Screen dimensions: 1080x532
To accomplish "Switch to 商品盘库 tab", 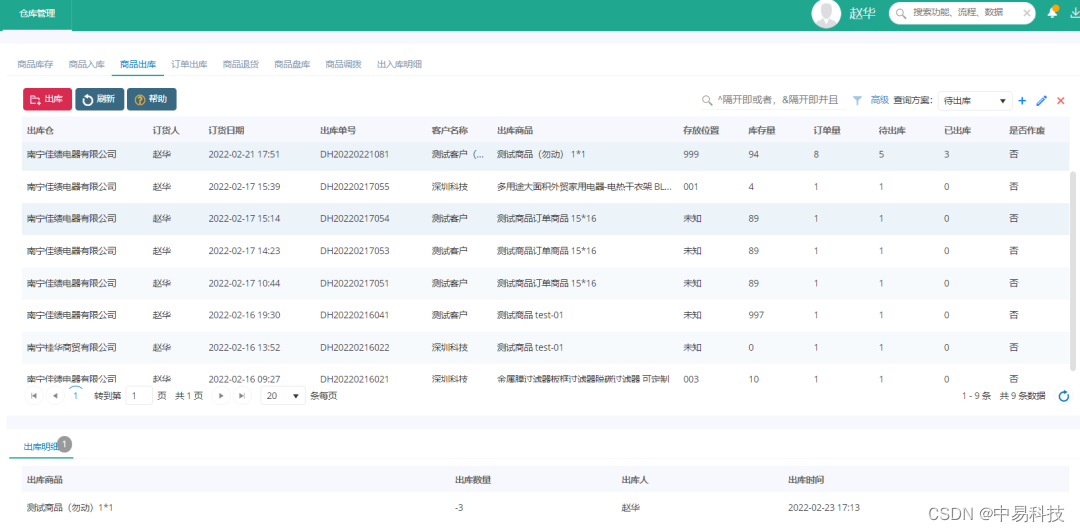I will 292,64.
